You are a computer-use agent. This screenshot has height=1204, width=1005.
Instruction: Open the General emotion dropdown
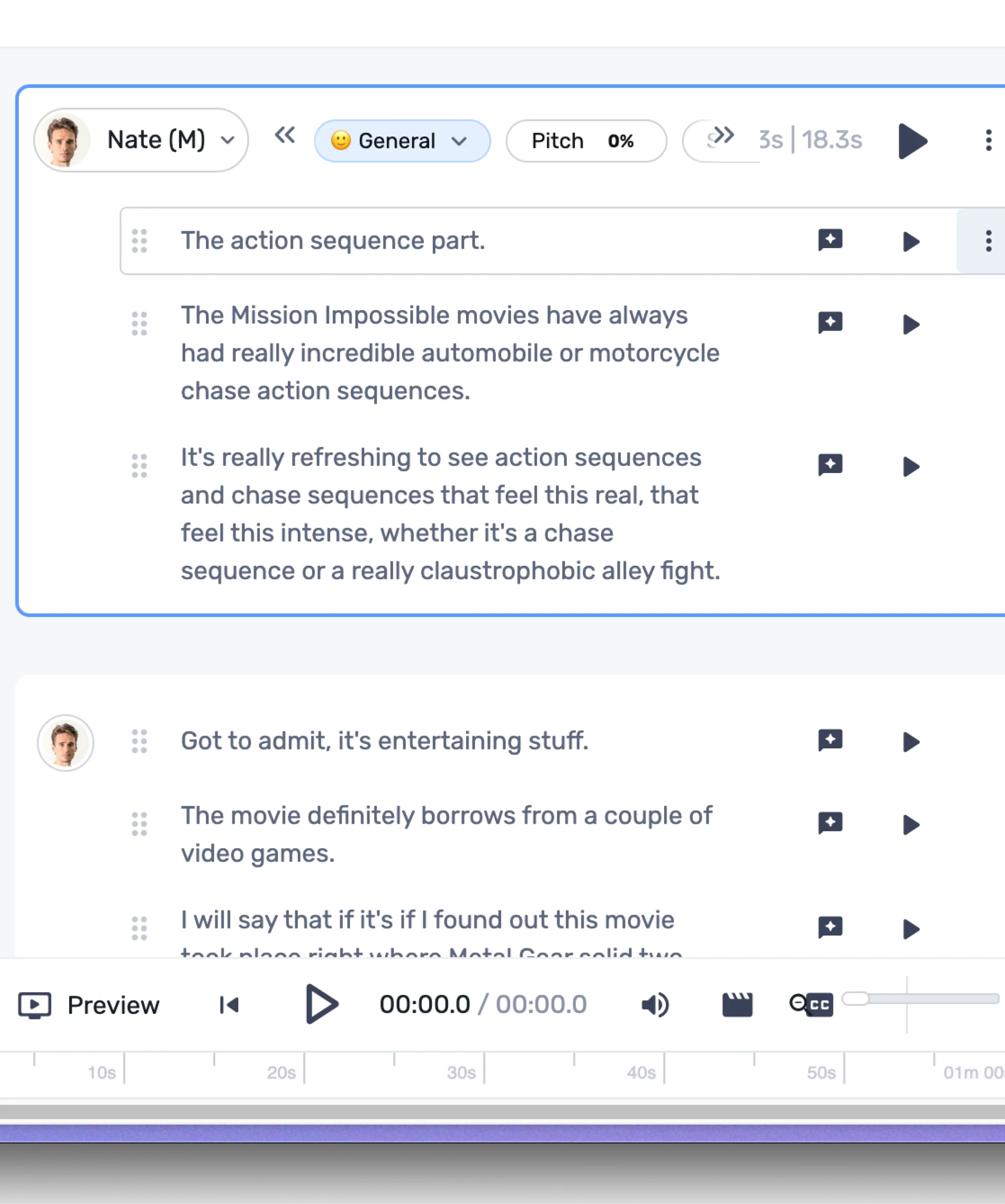point(402,140)
